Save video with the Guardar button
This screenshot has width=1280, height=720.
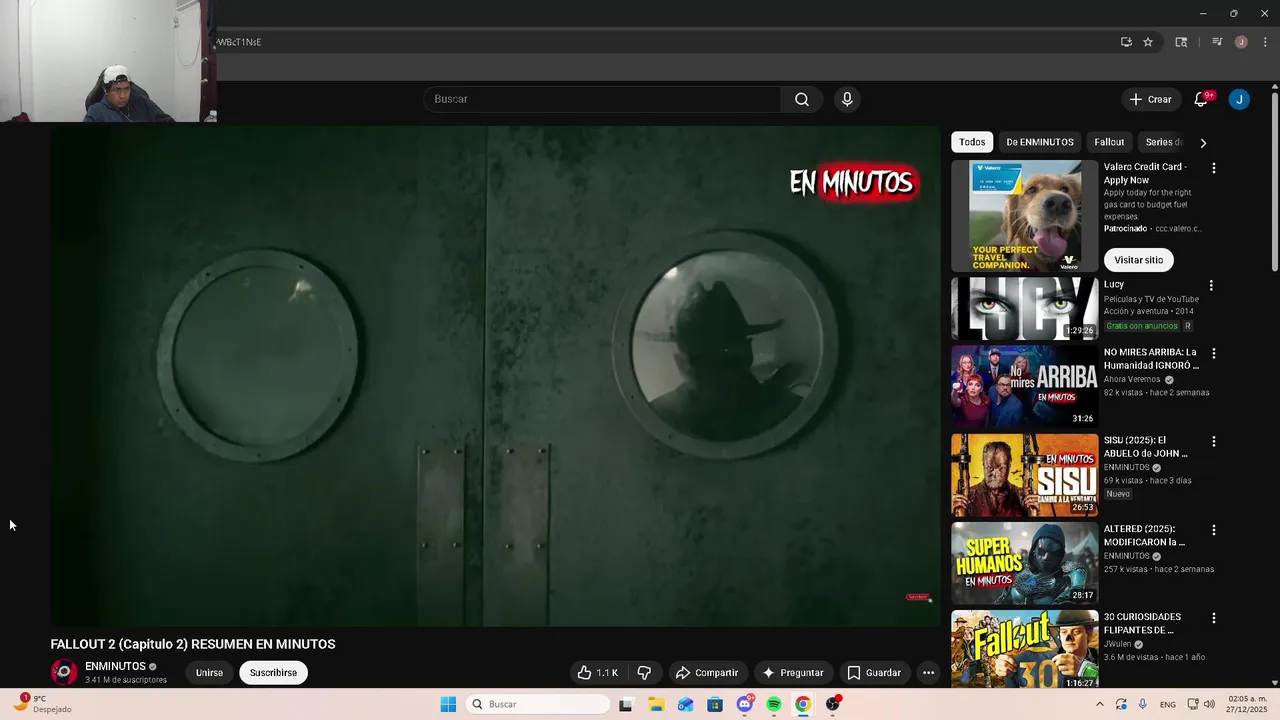click(874, 673)
